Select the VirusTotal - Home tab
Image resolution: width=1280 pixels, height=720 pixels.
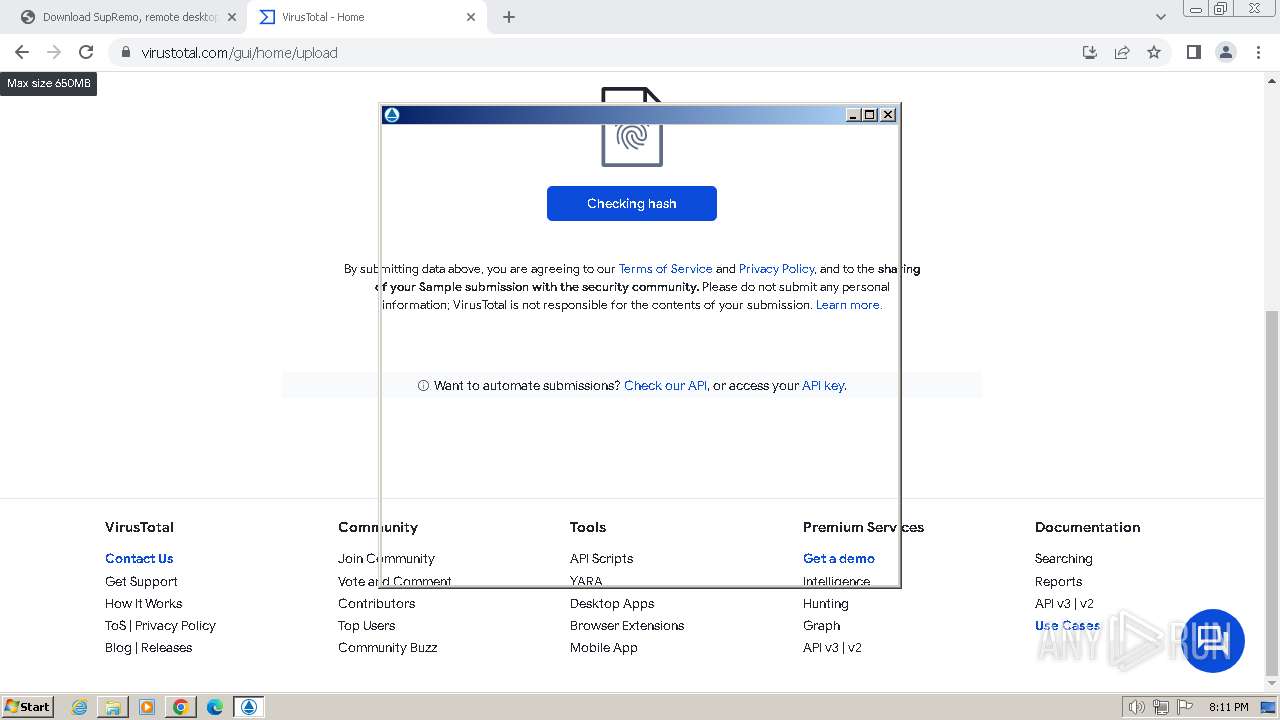(x=367, y=17)
